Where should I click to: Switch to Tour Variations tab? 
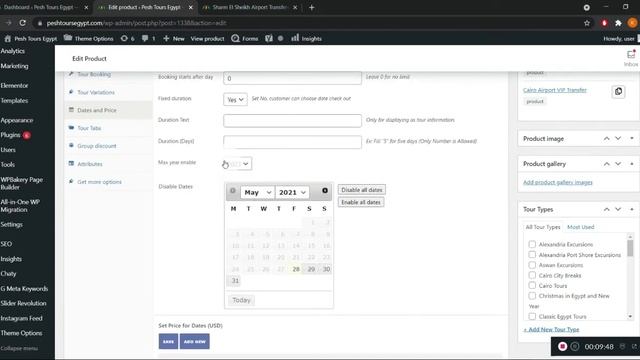coord(96,92)
